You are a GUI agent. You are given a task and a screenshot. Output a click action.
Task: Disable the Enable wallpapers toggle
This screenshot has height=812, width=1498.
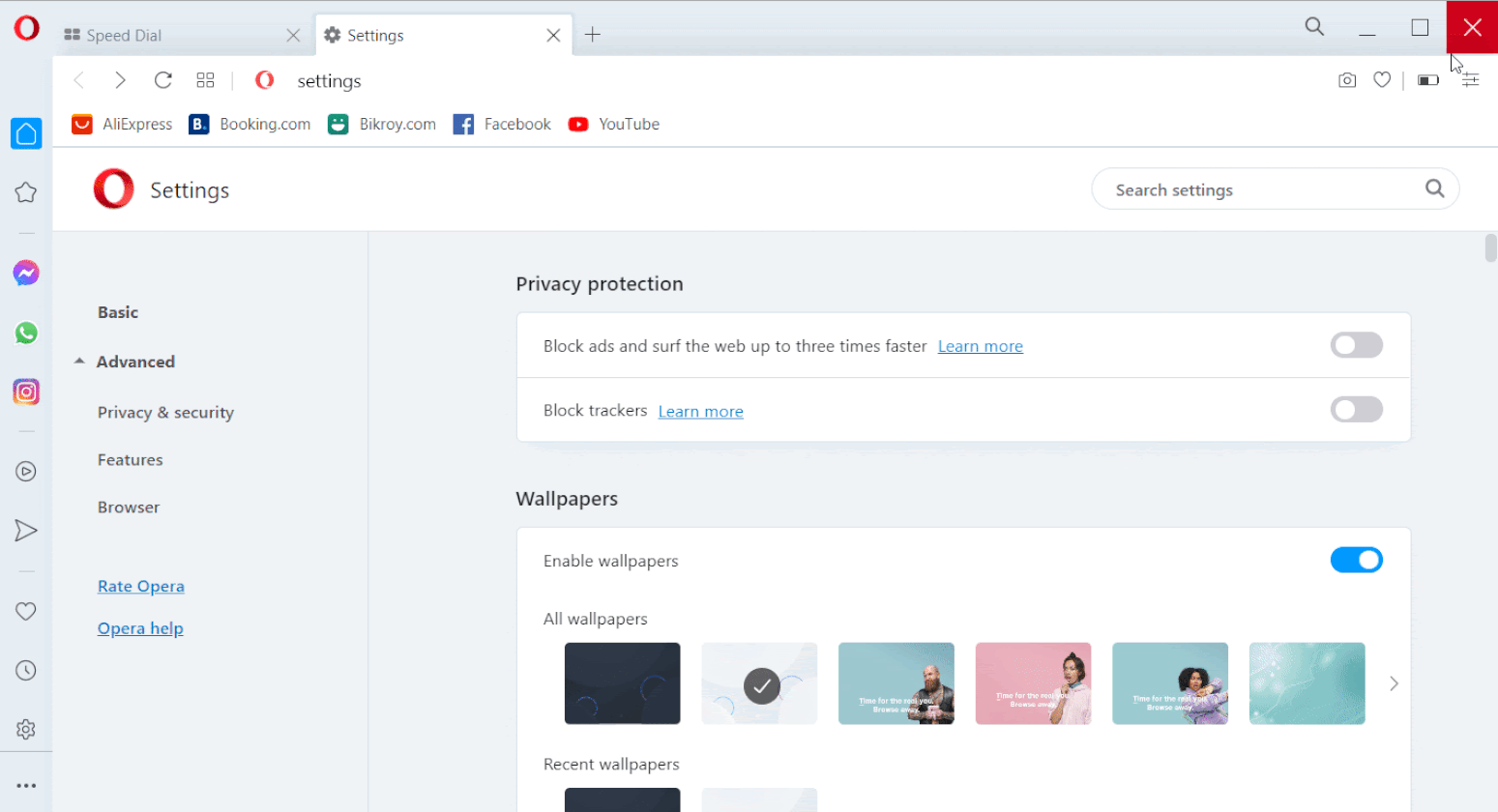point(1356,560)
